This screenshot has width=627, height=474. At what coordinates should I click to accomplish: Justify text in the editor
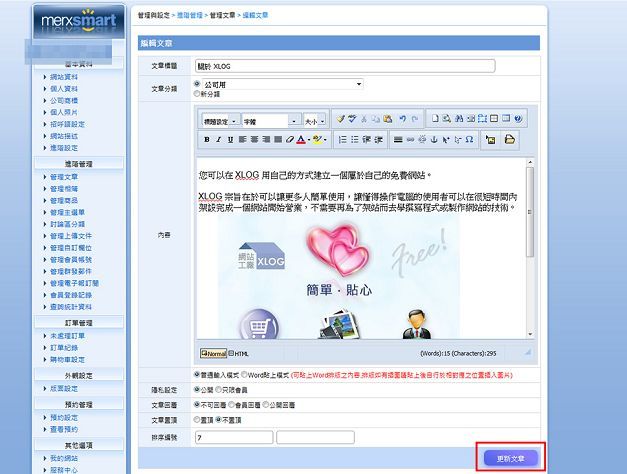pyautogui.click(x=278, y=140)
